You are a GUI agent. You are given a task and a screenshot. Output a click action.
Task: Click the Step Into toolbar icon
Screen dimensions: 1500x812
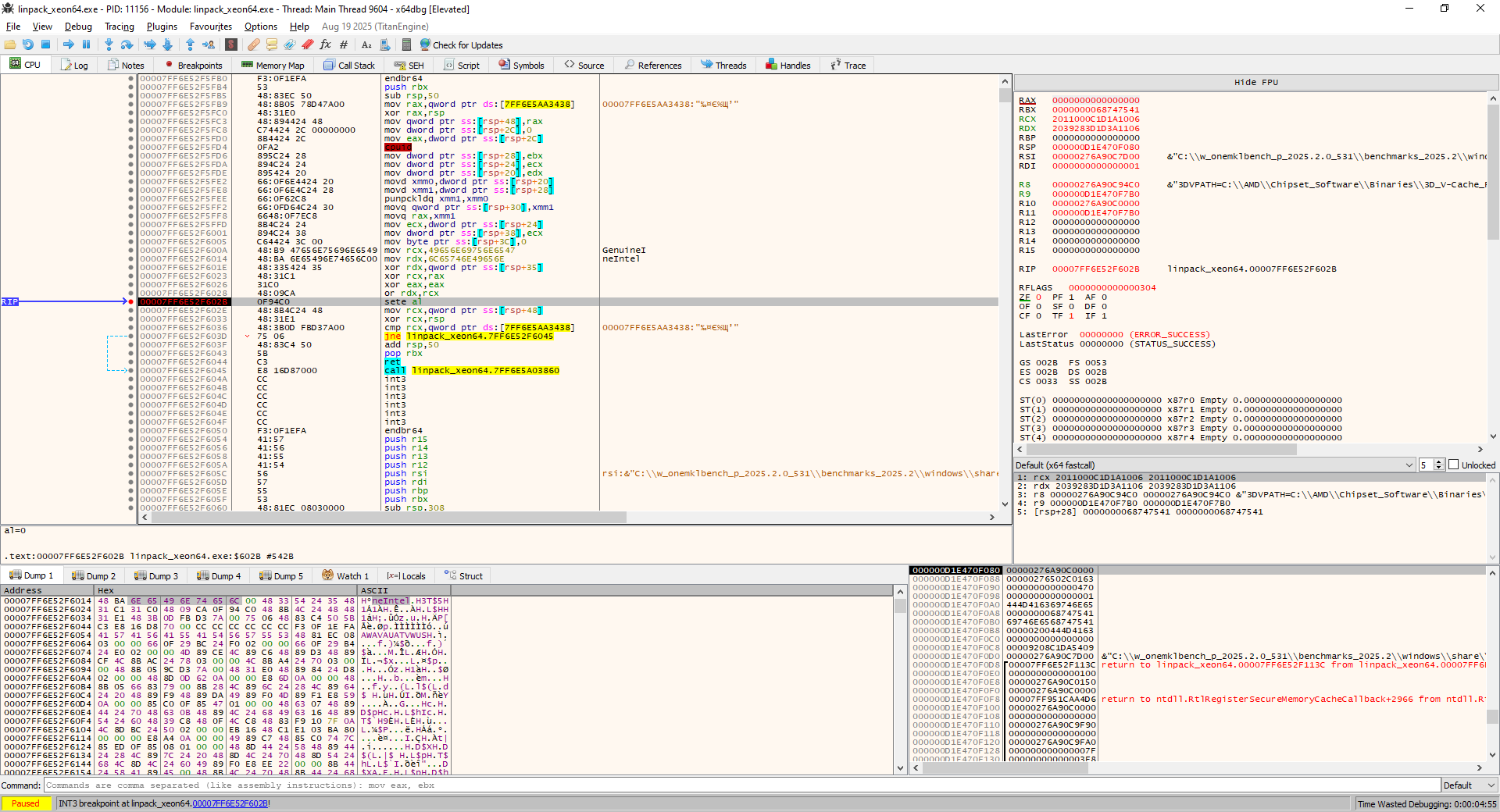[109, 45]
